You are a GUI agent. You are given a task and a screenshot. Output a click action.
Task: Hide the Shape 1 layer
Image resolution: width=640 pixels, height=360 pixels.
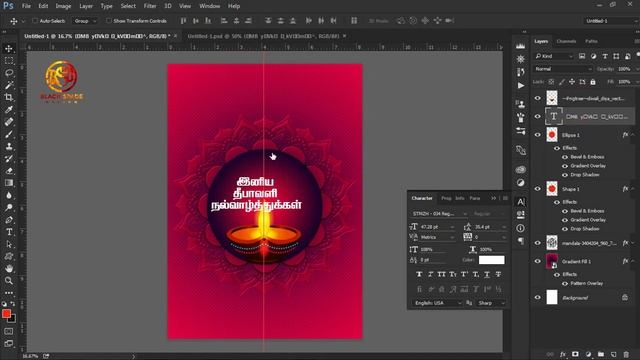click(x=538, y=189)
